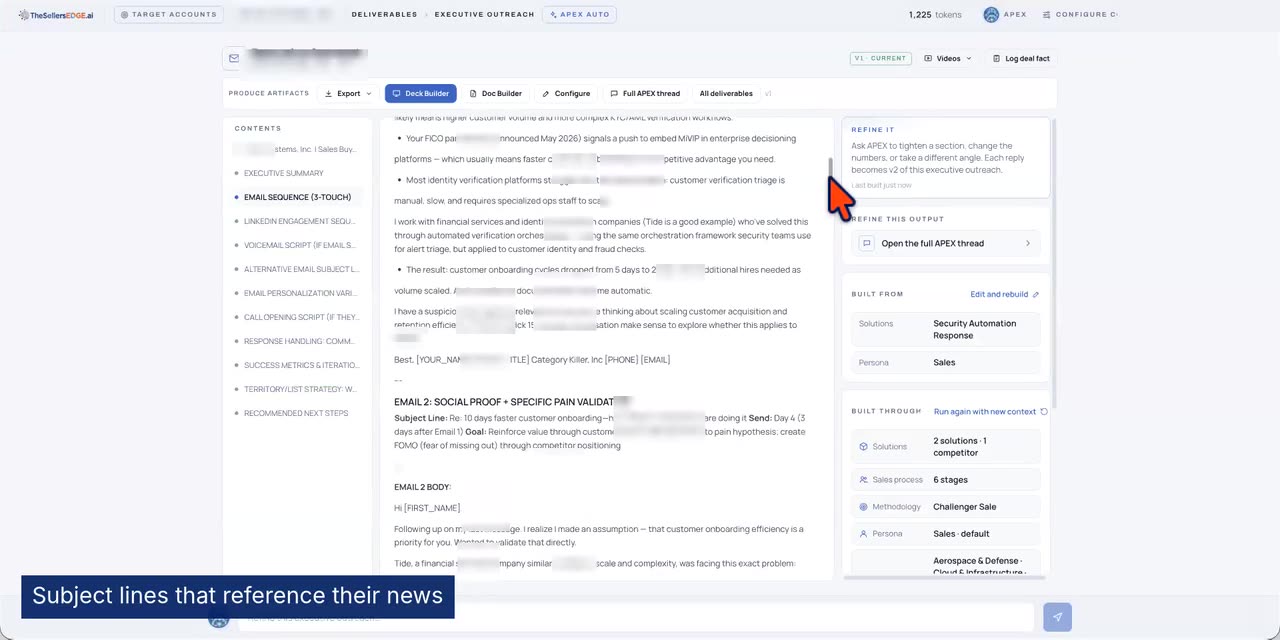
Task: Click the send arrow button
Action: (1057, 617)
